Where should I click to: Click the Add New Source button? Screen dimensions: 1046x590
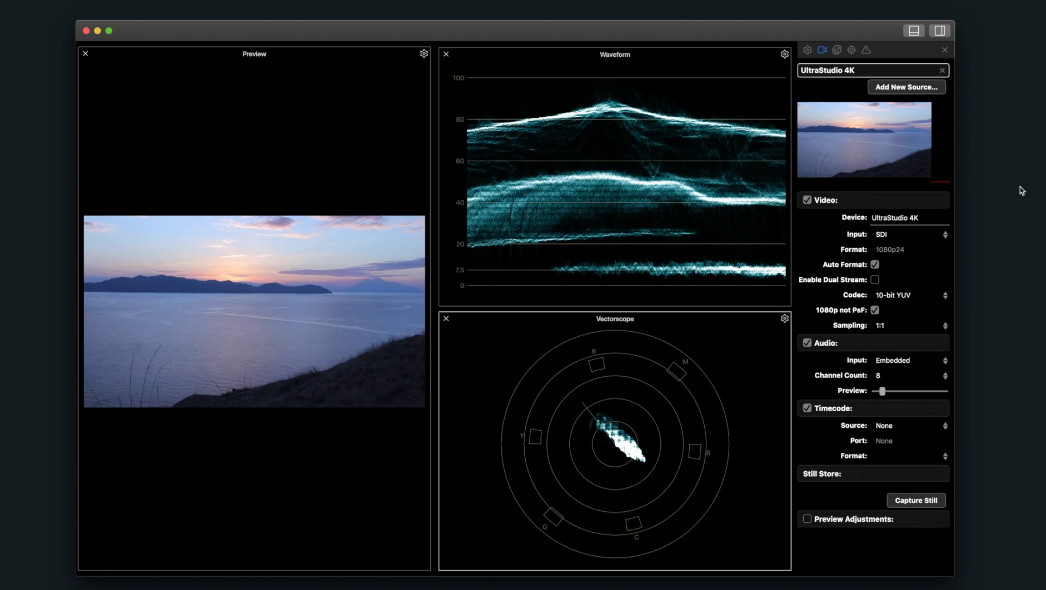coord(906,87)
